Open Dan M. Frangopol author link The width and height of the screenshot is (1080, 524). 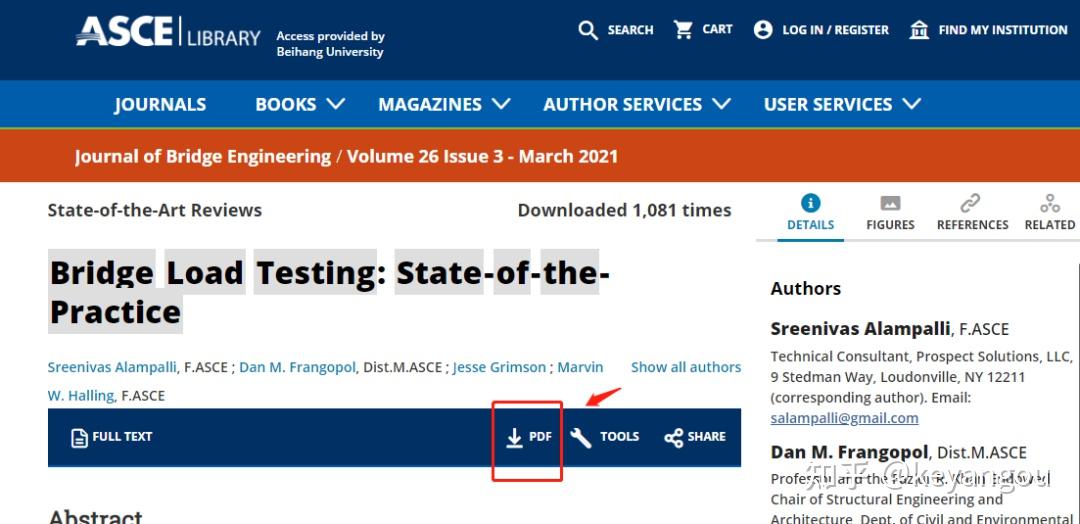(297, 367)
